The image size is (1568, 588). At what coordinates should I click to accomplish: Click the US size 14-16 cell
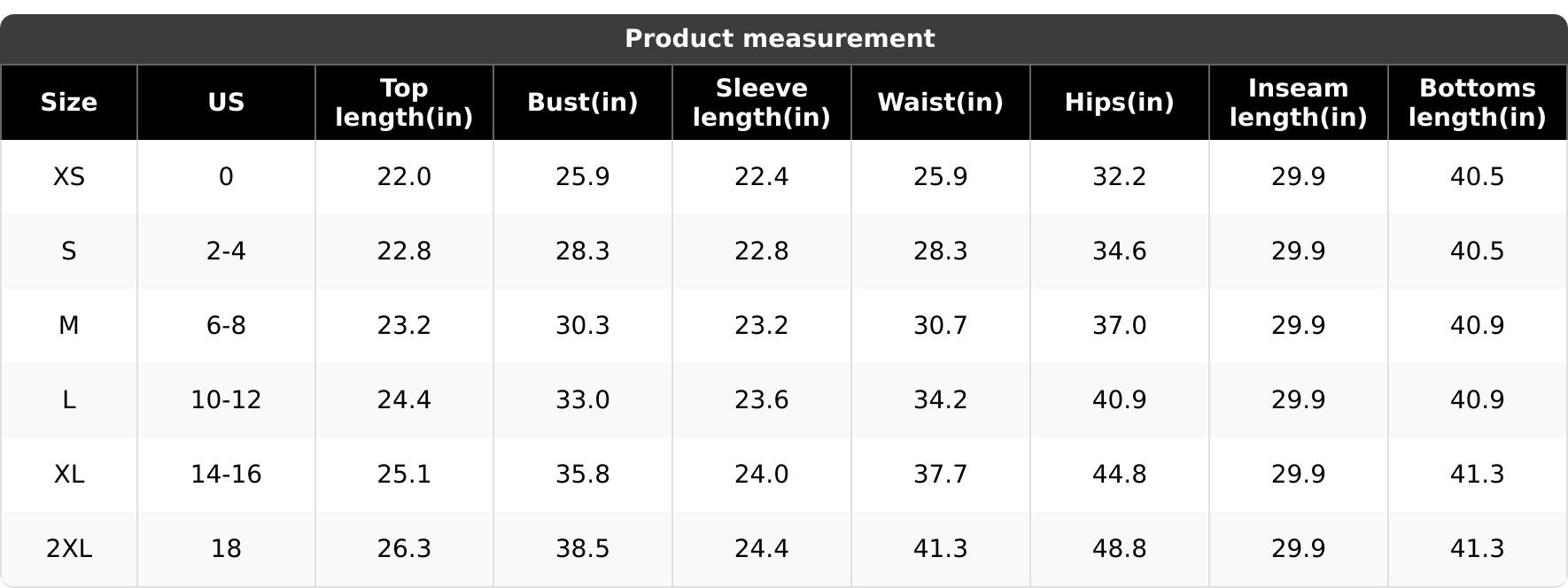(226, 475)
